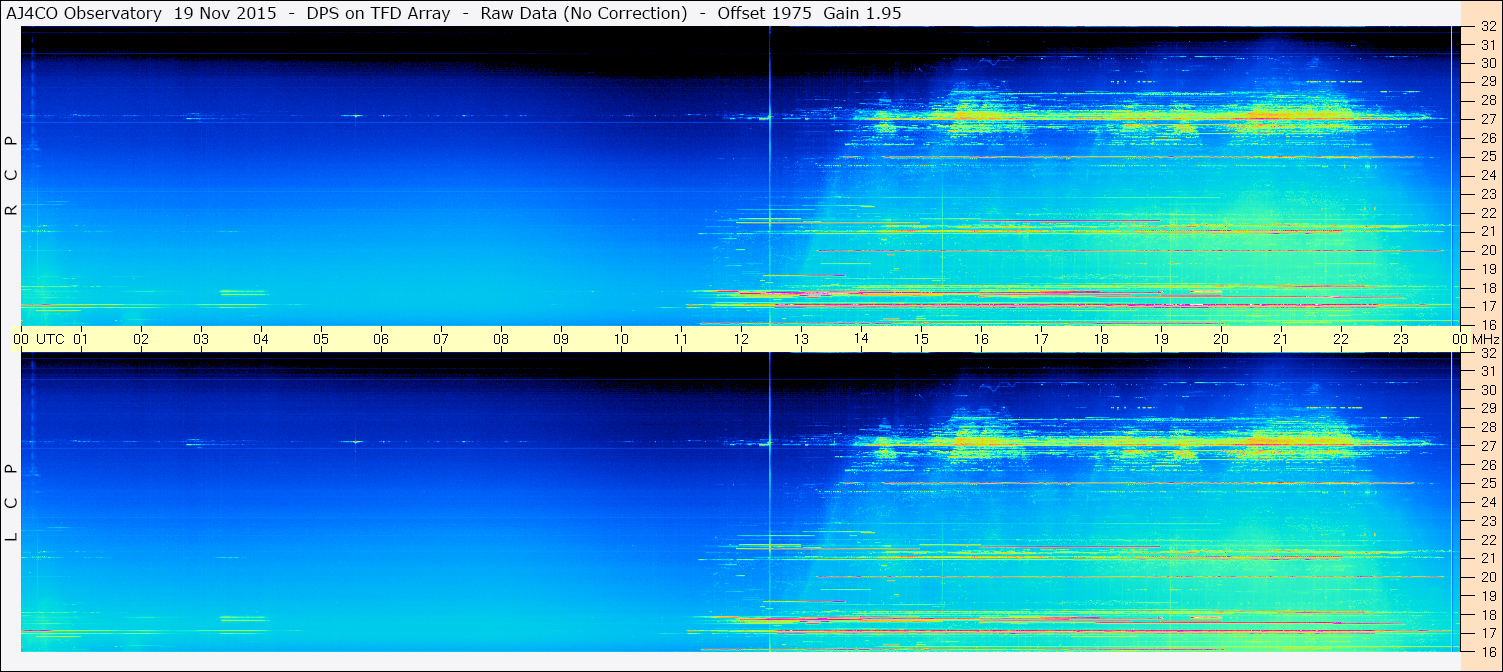1503x672 pixels.
Task: Select hour 04 on the time axis
Action: click(261, 339)
